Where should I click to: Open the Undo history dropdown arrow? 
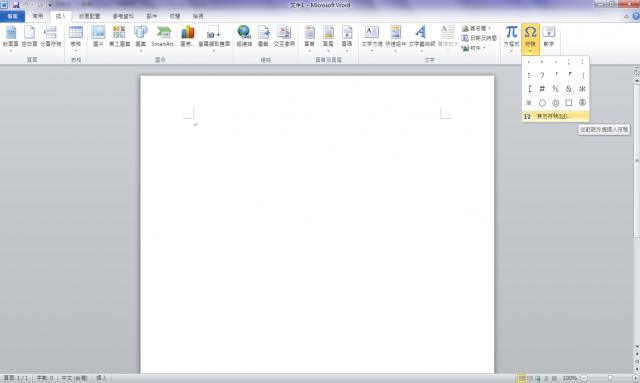[32, 5]
